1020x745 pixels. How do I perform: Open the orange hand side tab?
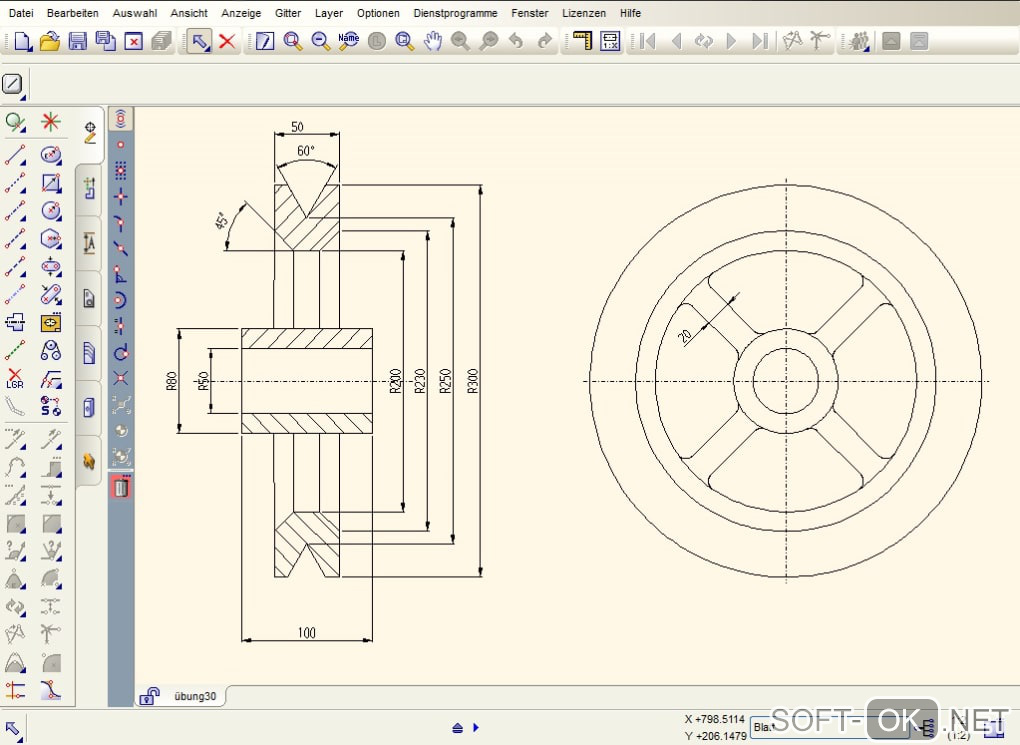click(89, 461)
